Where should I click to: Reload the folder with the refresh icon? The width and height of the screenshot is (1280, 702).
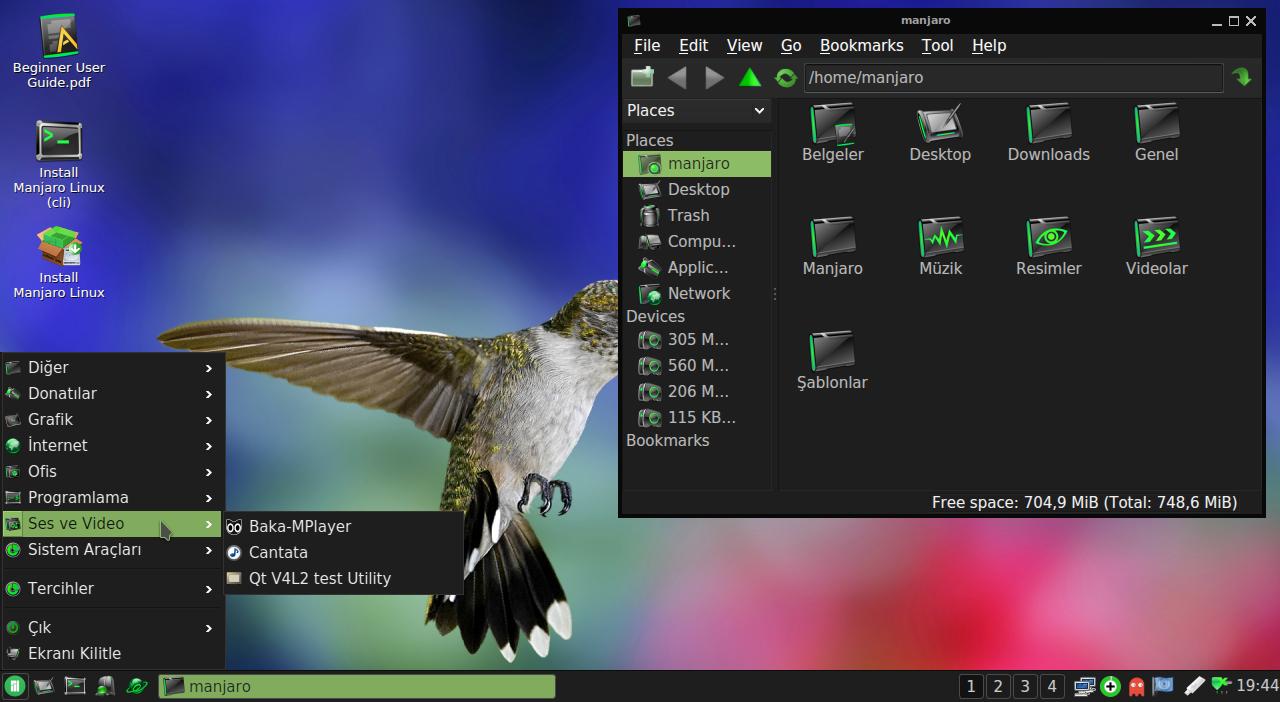pyautogui.click(x=786, y=77)
